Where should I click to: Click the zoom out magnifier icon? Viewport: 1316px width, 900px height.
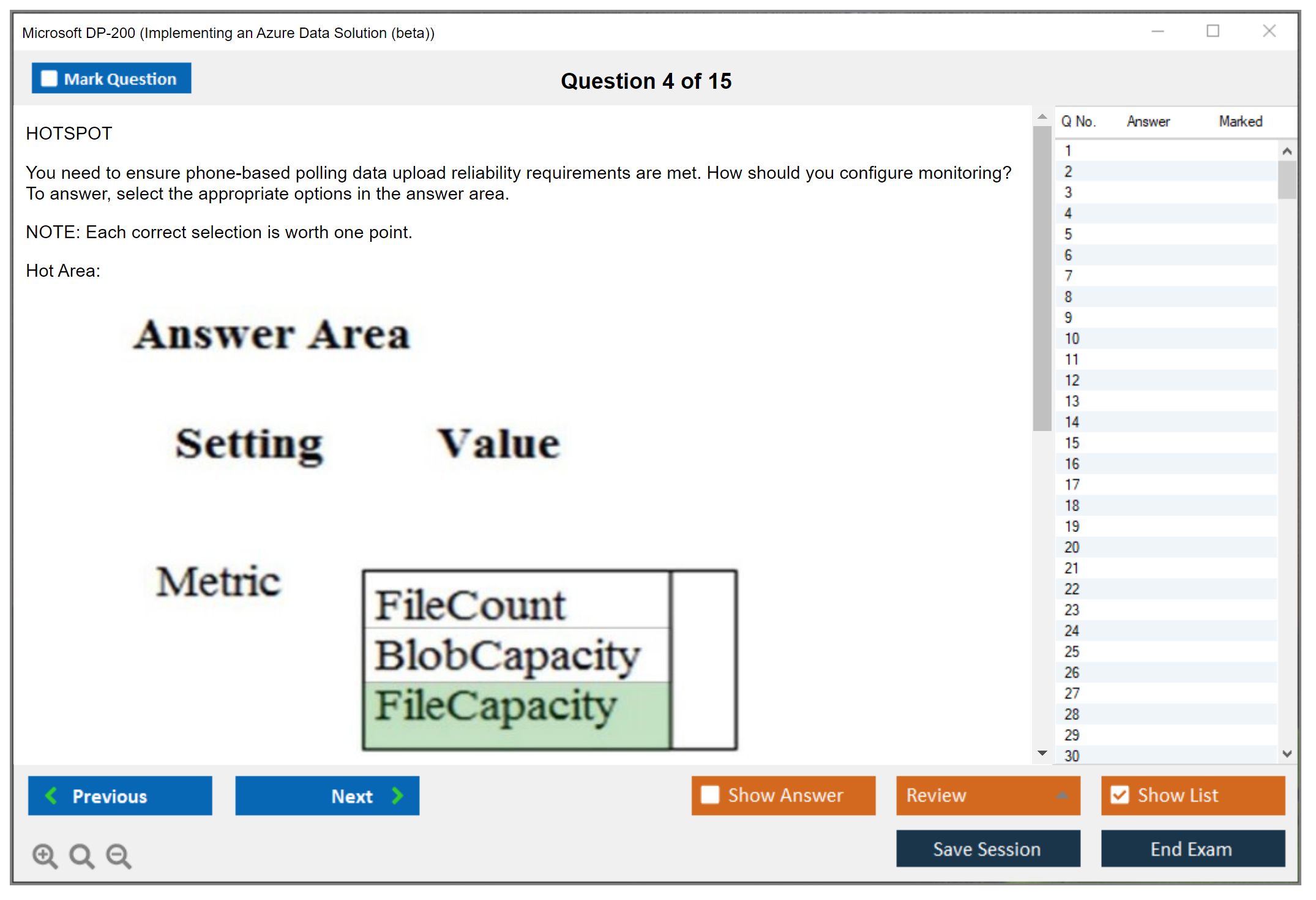[x=119, y=855]
